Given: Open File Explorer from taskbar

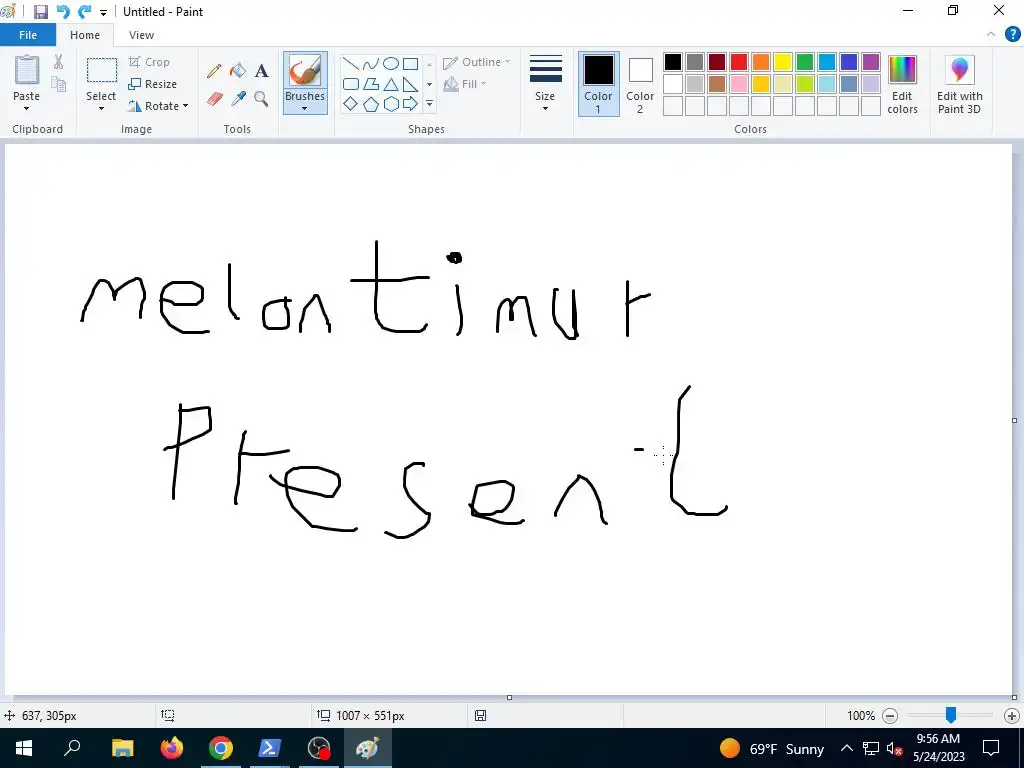Looking at the screenshot, I should pos(122,748).
